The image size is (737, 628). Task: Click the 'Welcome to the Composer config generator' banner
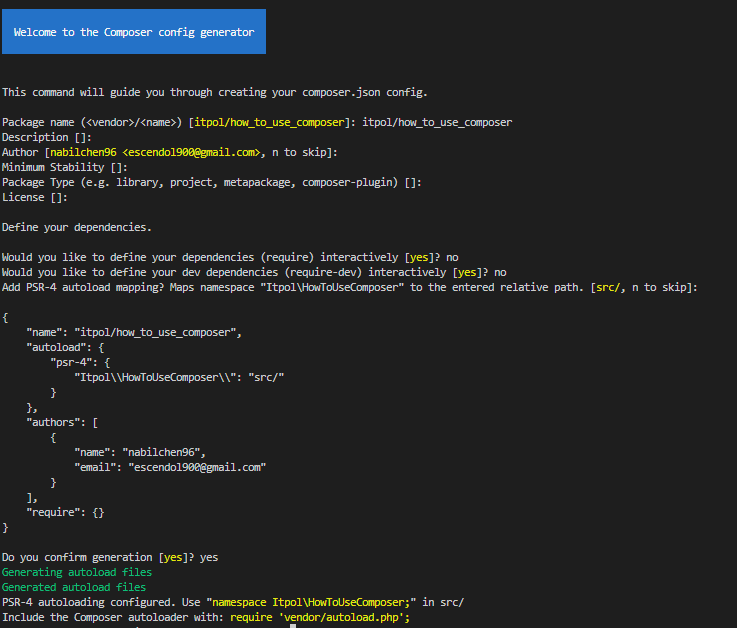coord(134,31)
